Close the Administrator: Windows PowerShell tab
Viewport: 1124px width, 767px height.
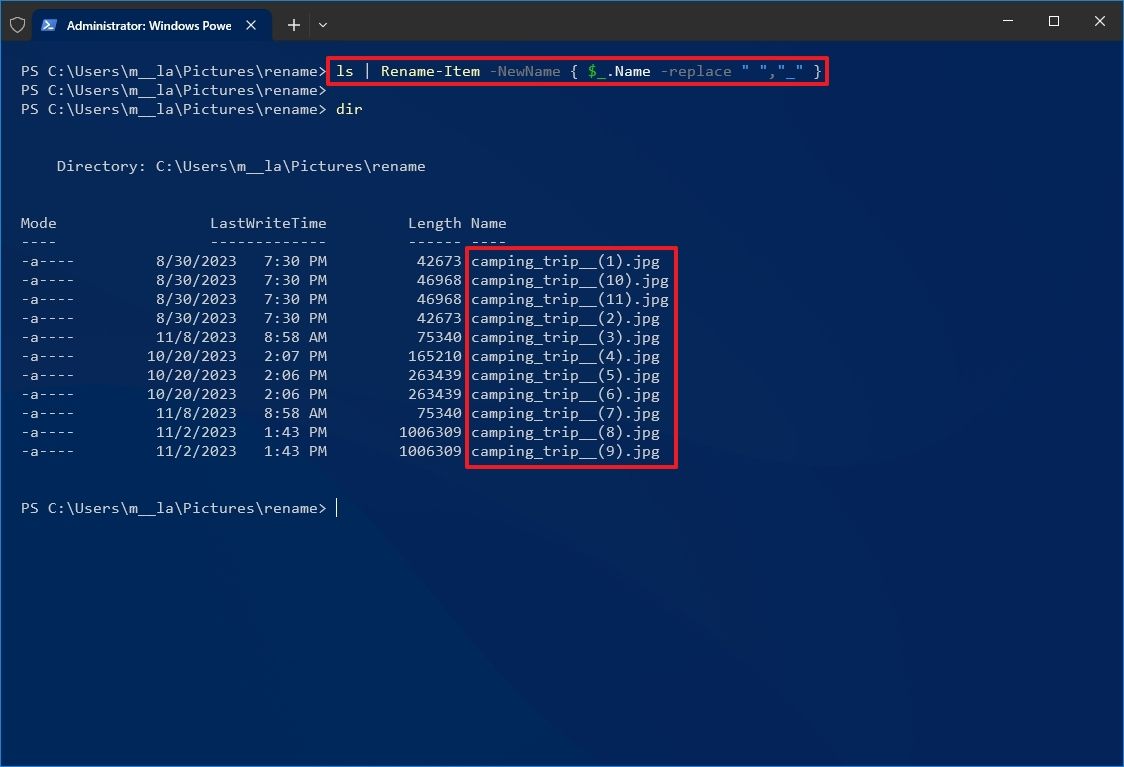[x=251, y=25]
